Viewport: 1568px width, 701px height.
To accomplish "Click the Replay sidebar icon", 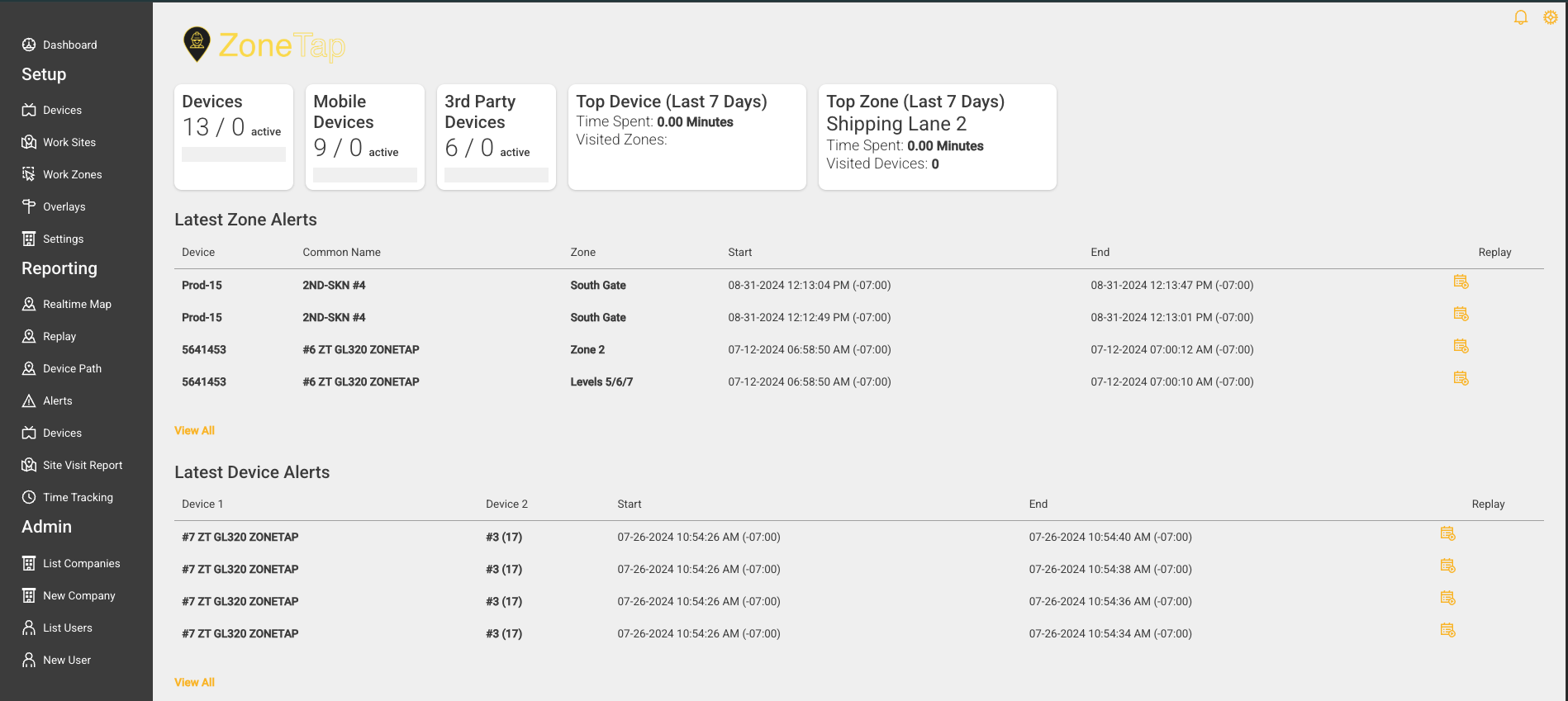I will tap(29, 336).
